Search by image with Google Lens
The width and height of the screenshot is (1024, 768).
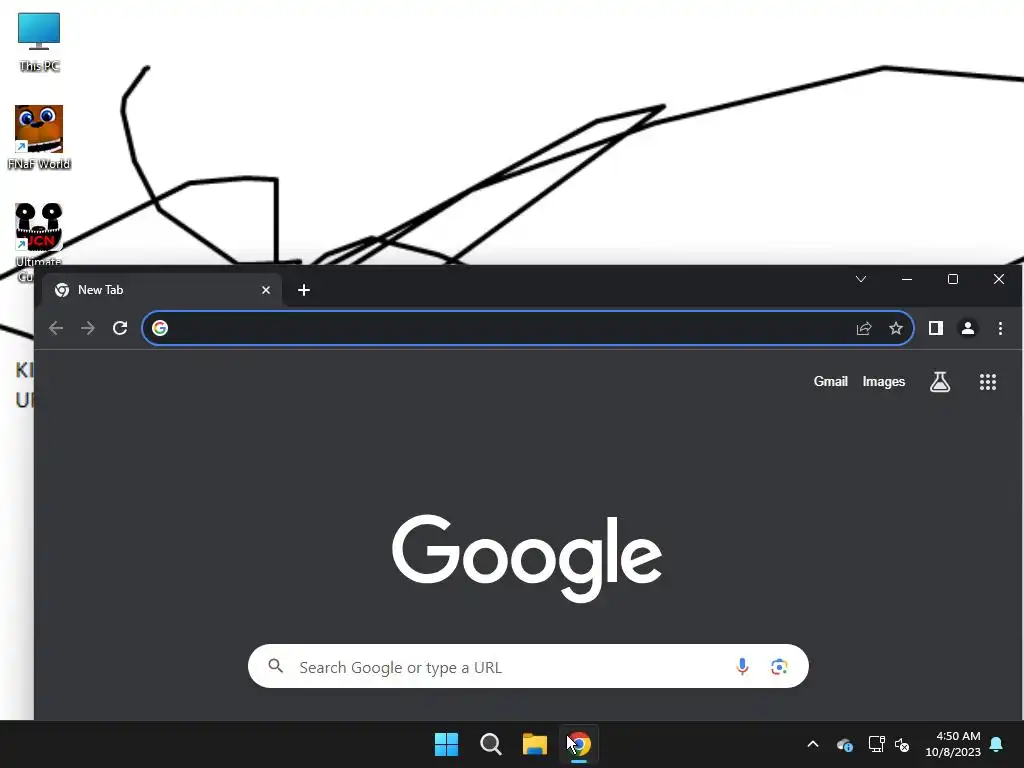pyautogui.click(x=778, y=667)
